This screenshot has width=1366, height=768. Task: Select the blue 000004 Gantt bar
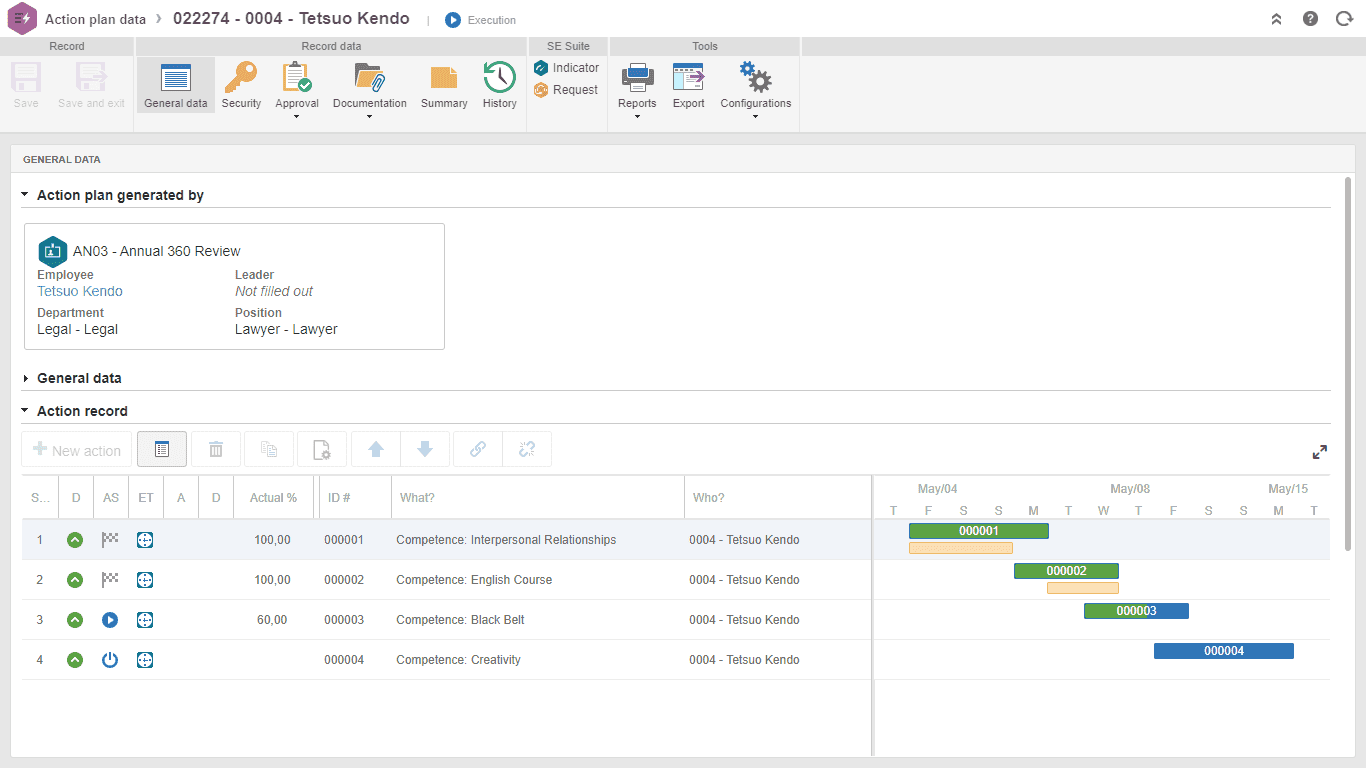click(x=1224, y=651)
